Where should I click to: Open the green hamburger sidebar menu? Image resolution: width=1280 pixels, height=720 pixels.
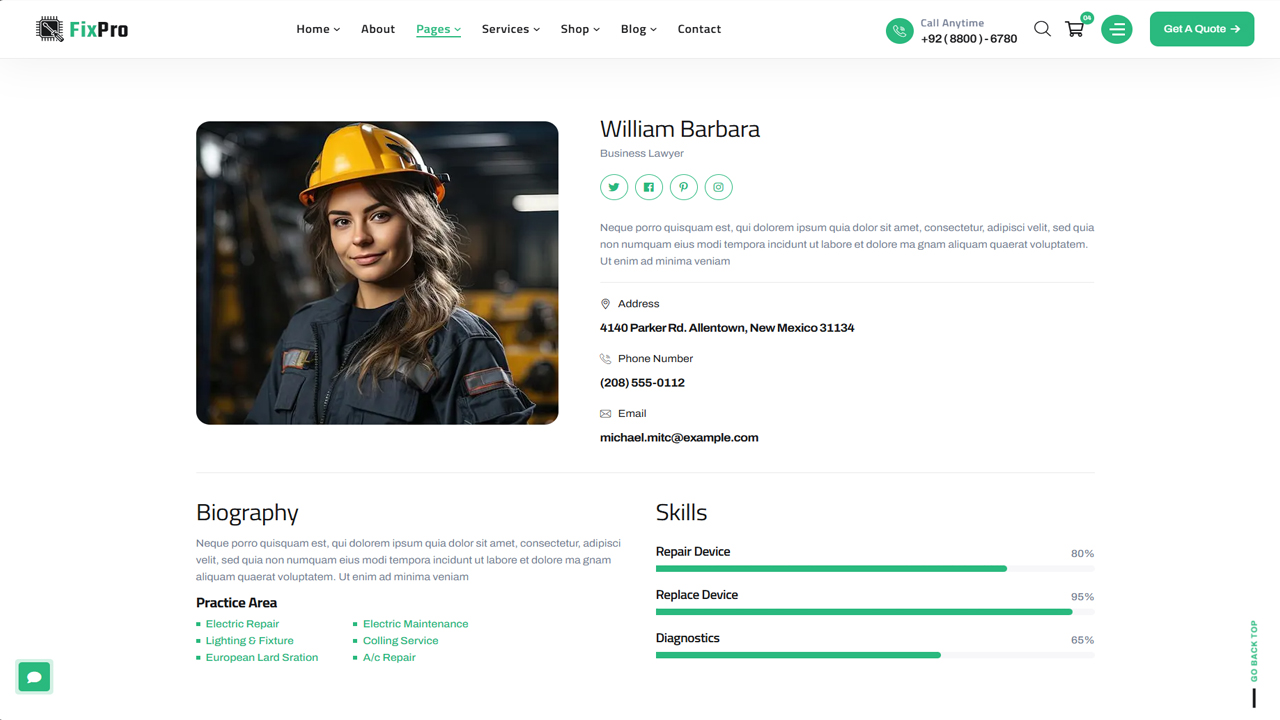[1117, 29]
